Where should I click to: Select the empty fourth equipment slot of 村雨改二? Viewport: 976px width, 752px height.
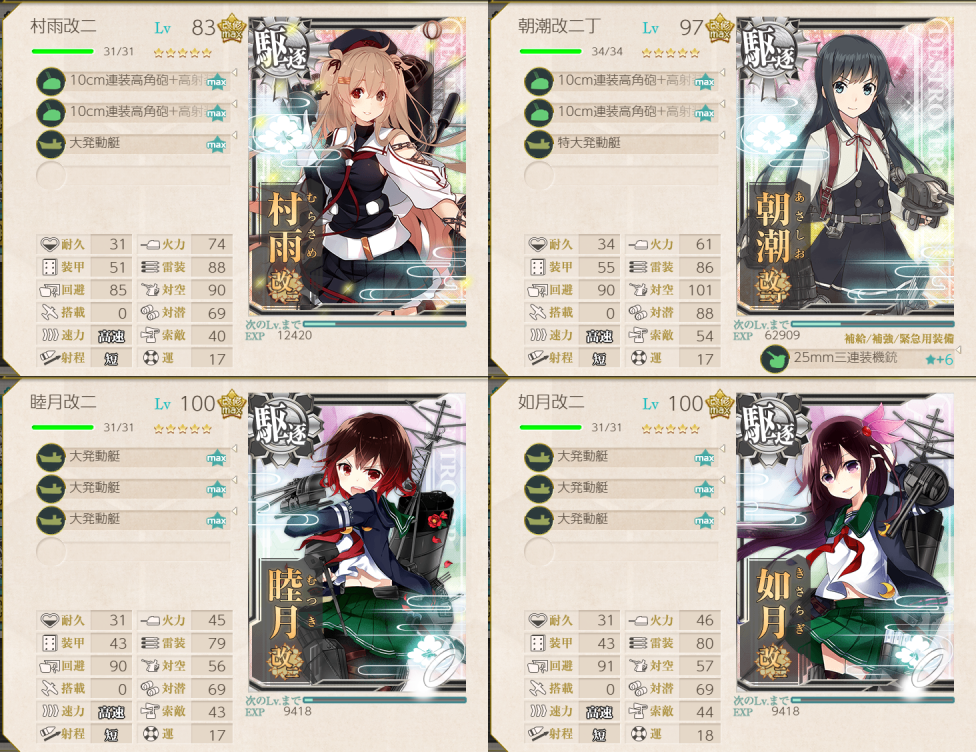click(133, 175)
